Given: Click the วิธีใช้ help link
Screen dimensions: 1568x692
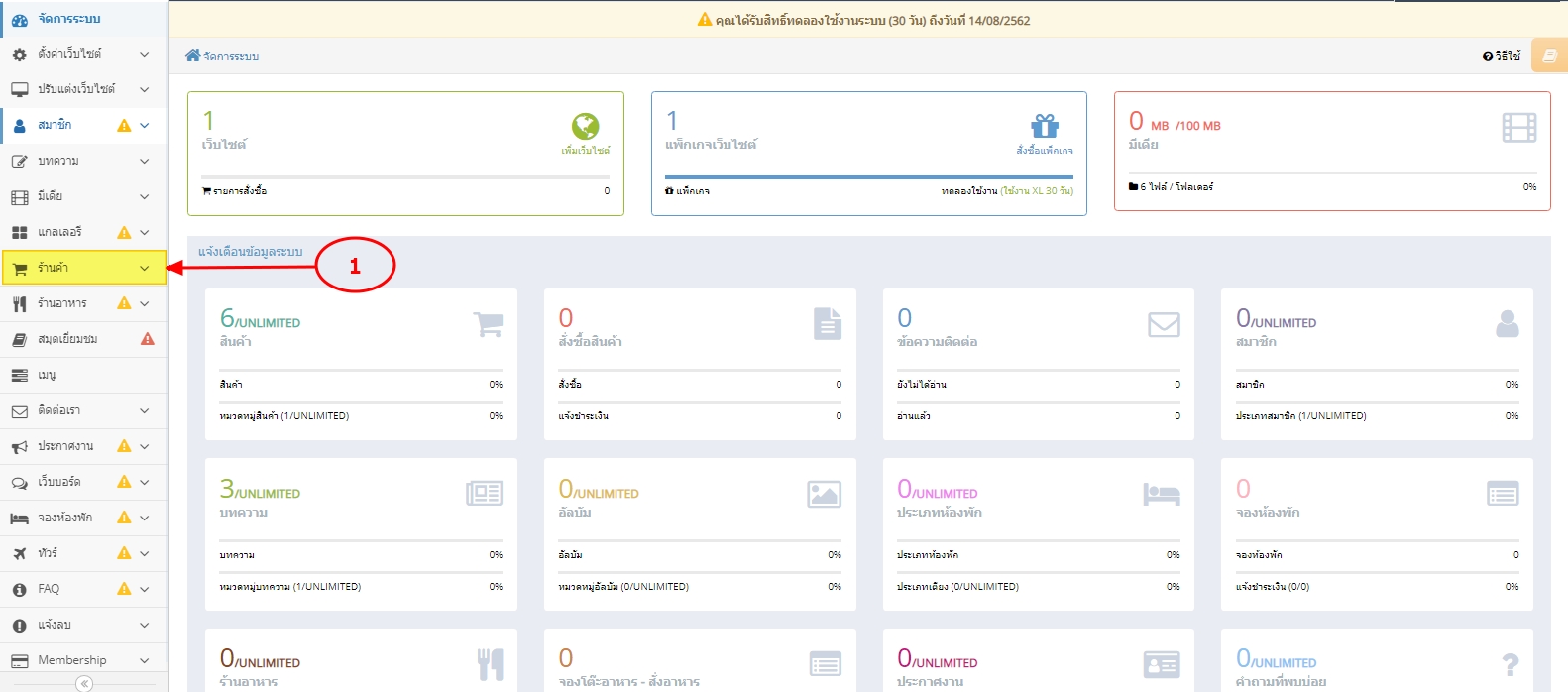Looking at the screenshot, I should [x=1502, y=57].
